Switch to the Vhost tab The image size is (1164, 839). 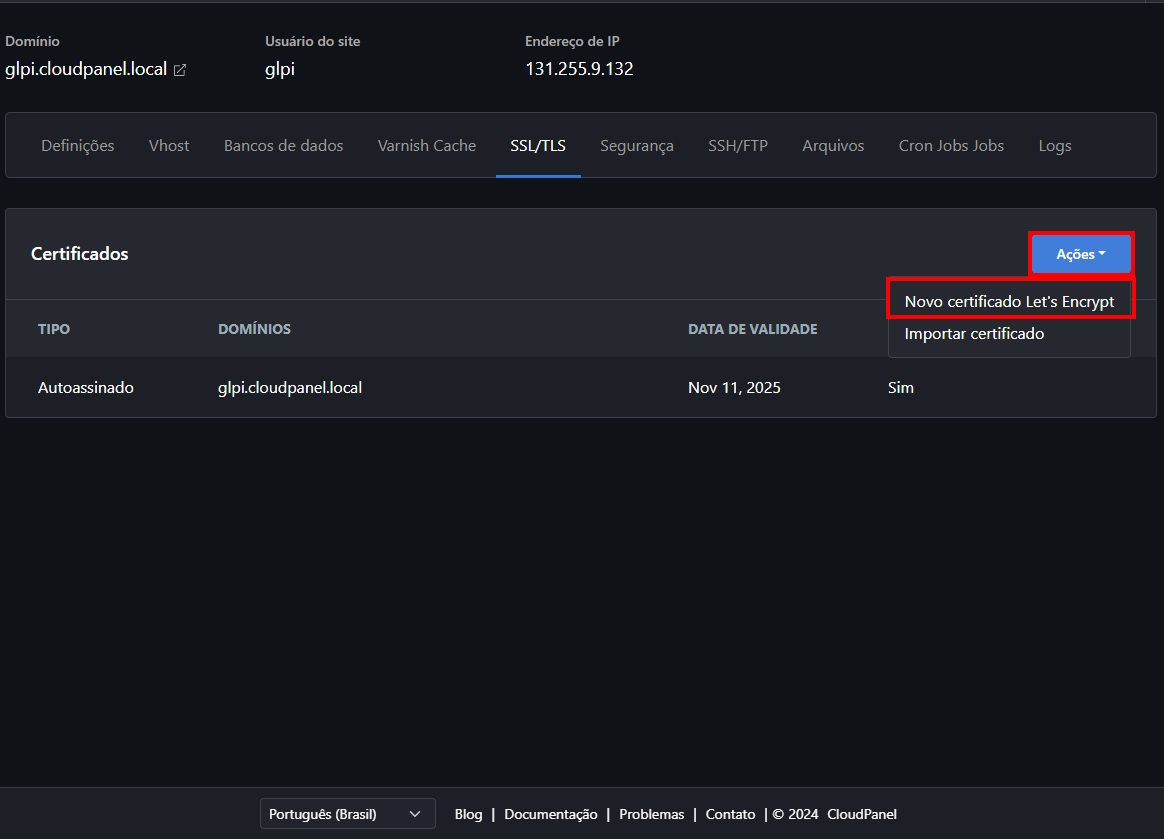pyautogui.click(x=169, y=146)
